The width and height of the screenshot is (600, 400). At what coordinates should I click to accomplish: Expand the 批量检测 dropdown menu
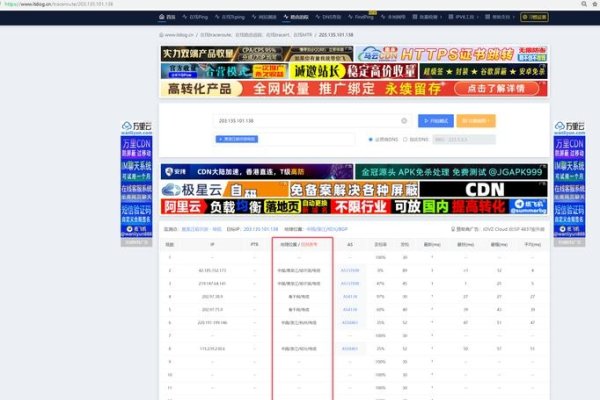coord(427,18)
